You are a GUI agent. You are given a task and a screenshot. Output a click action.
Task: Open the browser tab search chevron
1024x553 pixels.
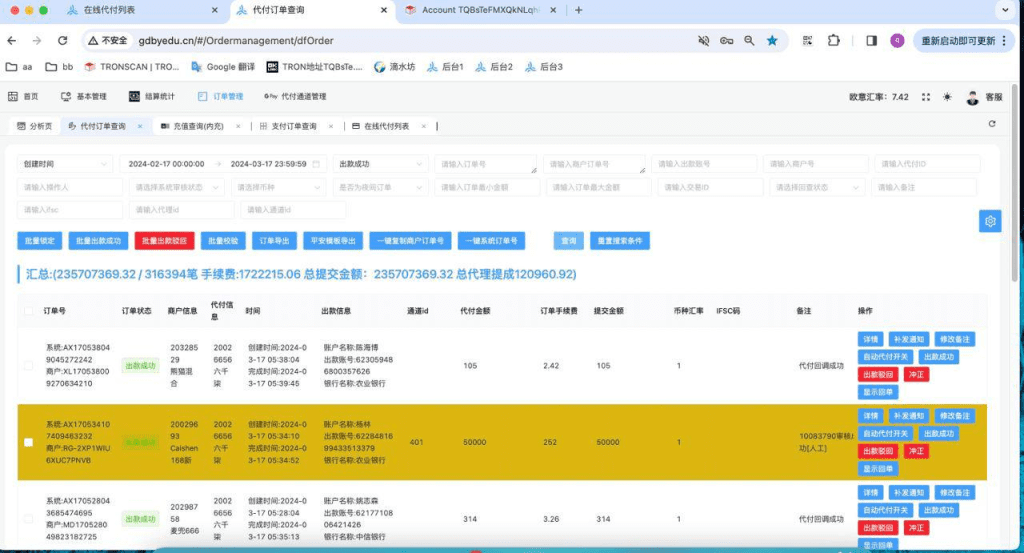[1005, 10]
